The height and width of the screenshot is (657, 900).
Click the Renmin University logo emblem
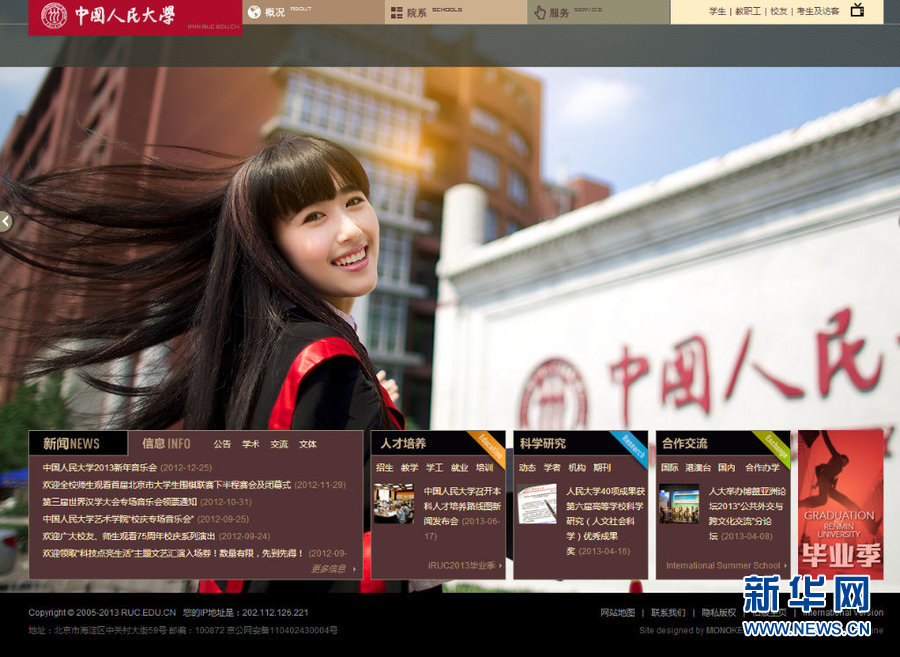54,16
